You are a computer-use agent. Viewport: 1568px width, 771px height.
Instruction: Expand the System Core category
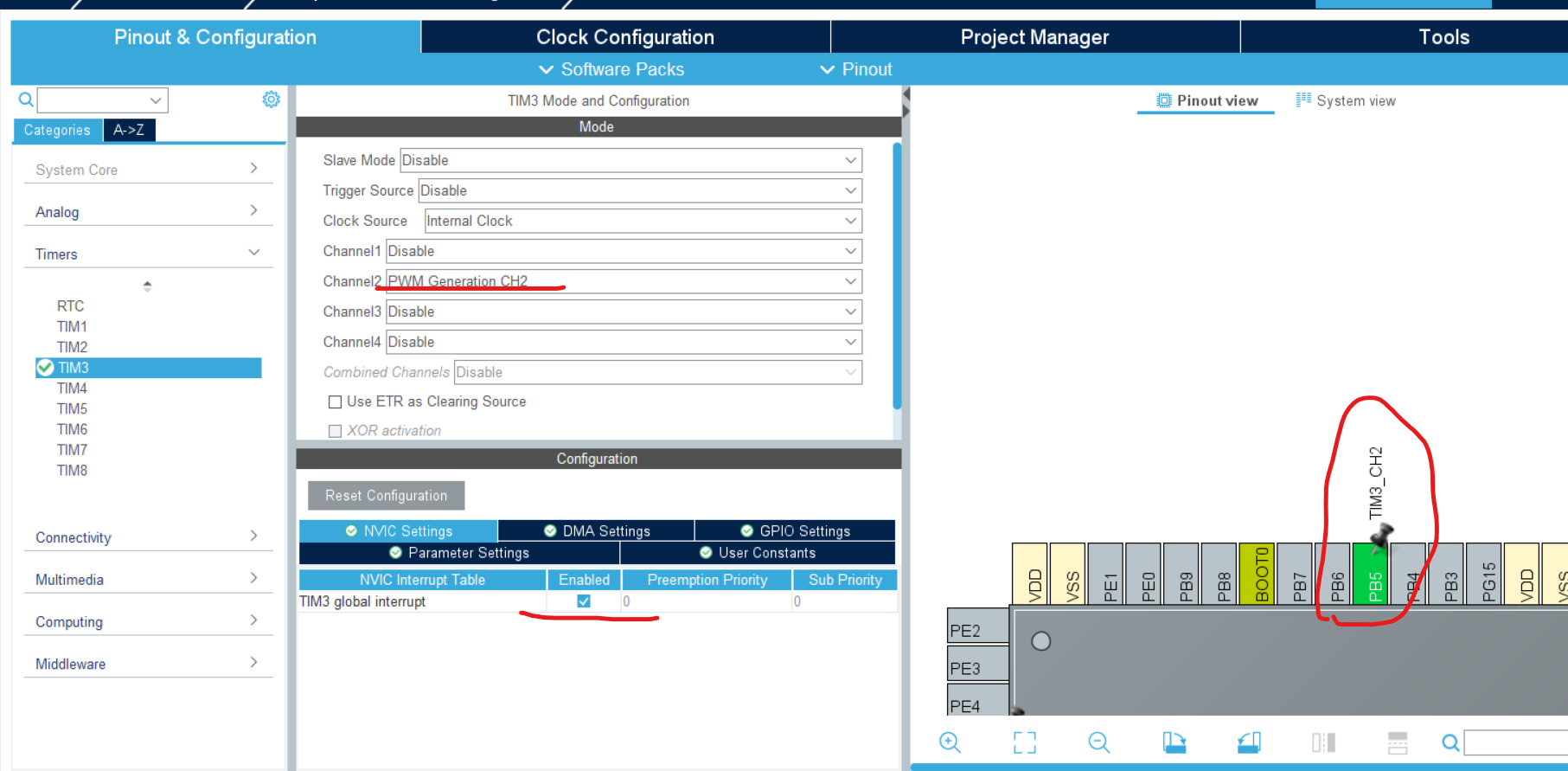coord(148,170)
